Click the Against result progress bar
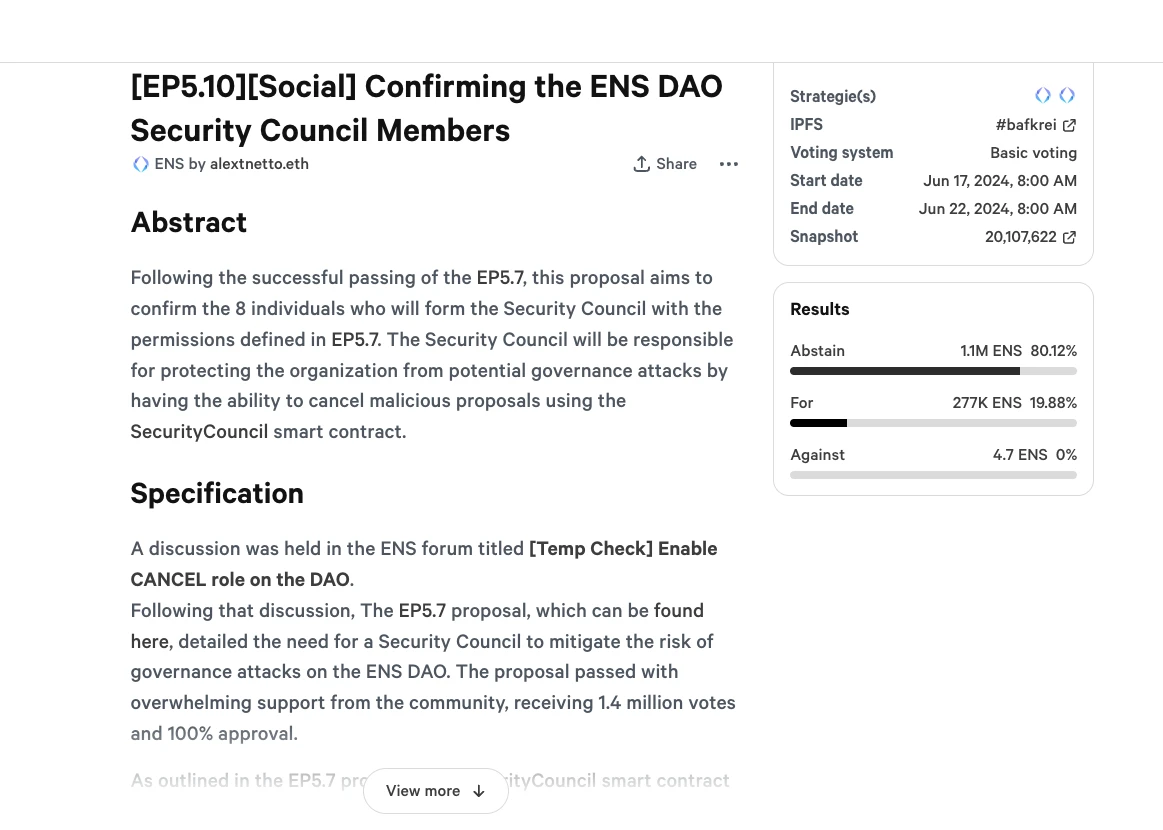 [933, 475]
